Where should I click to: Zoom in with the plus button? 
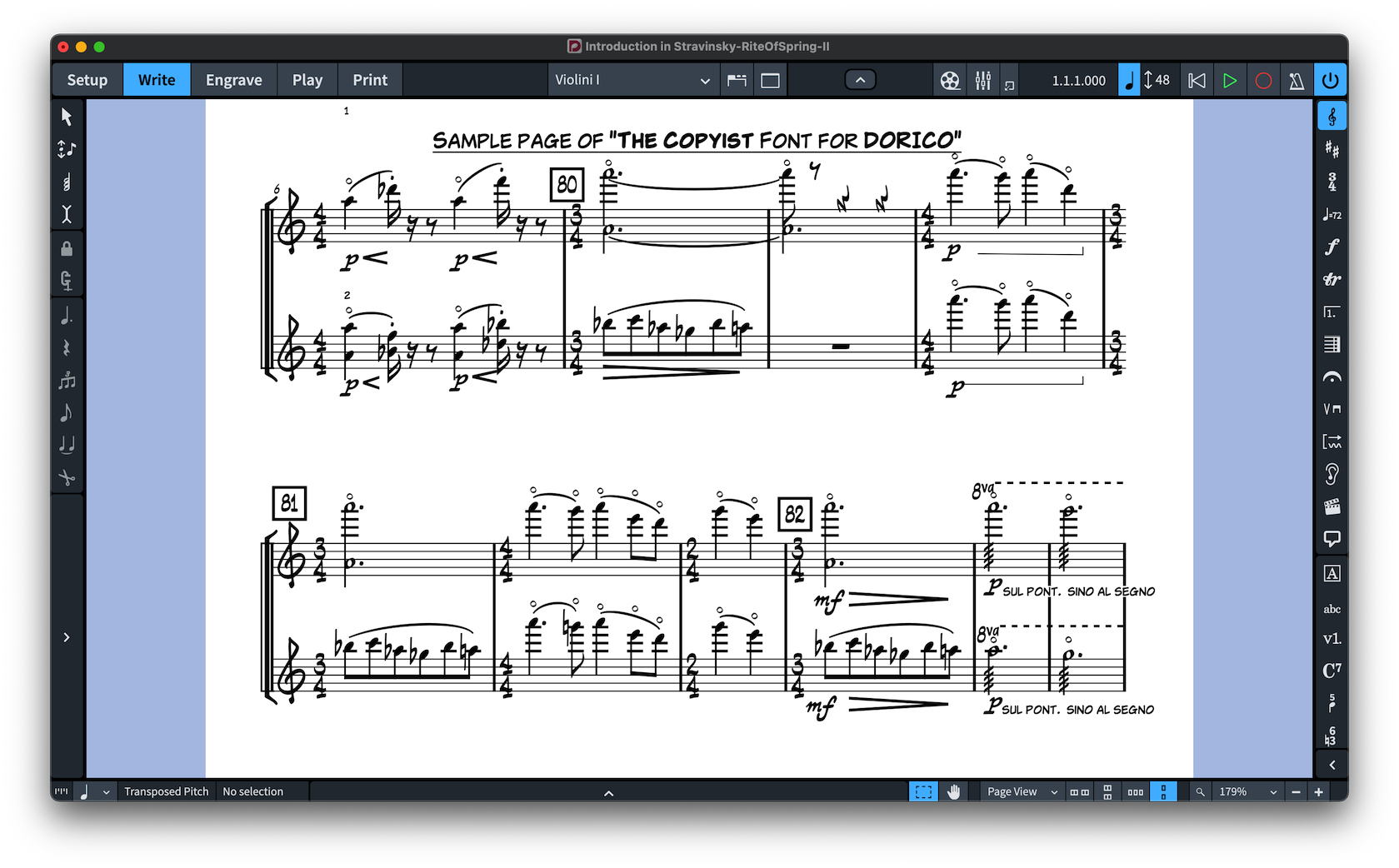(1318, 791)
